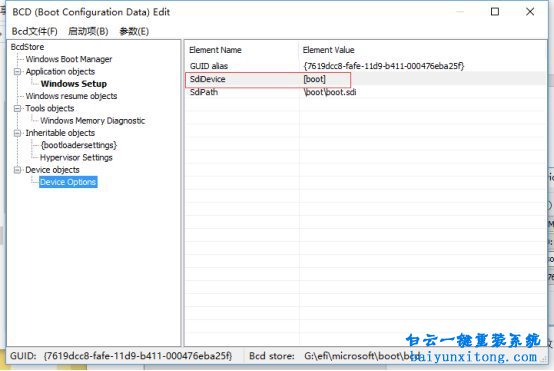554x371 pixels.
Task: Click the Element Value column header
Action: tap(328, 50)
